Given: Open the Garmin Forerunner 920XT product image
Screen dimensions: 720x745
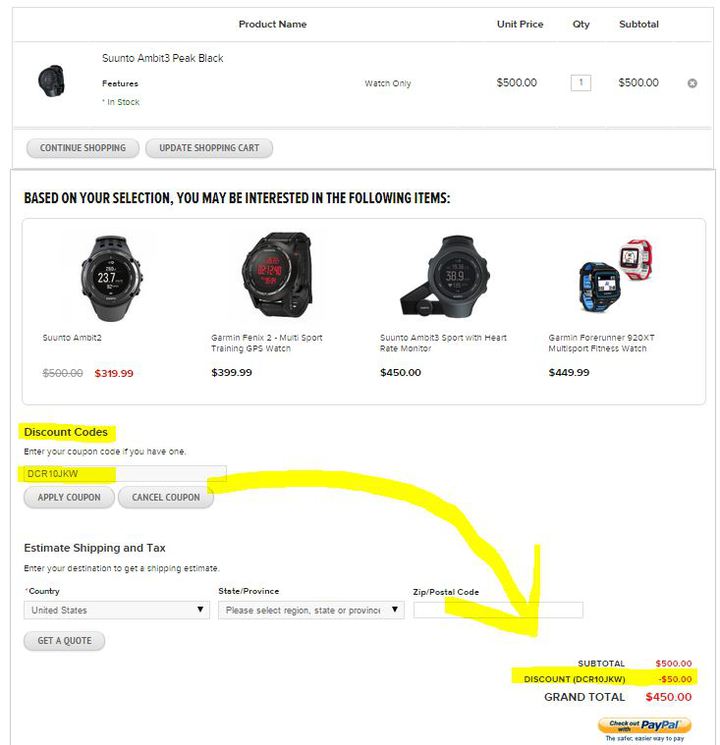Looking at the screenshot, I should 615,276.
